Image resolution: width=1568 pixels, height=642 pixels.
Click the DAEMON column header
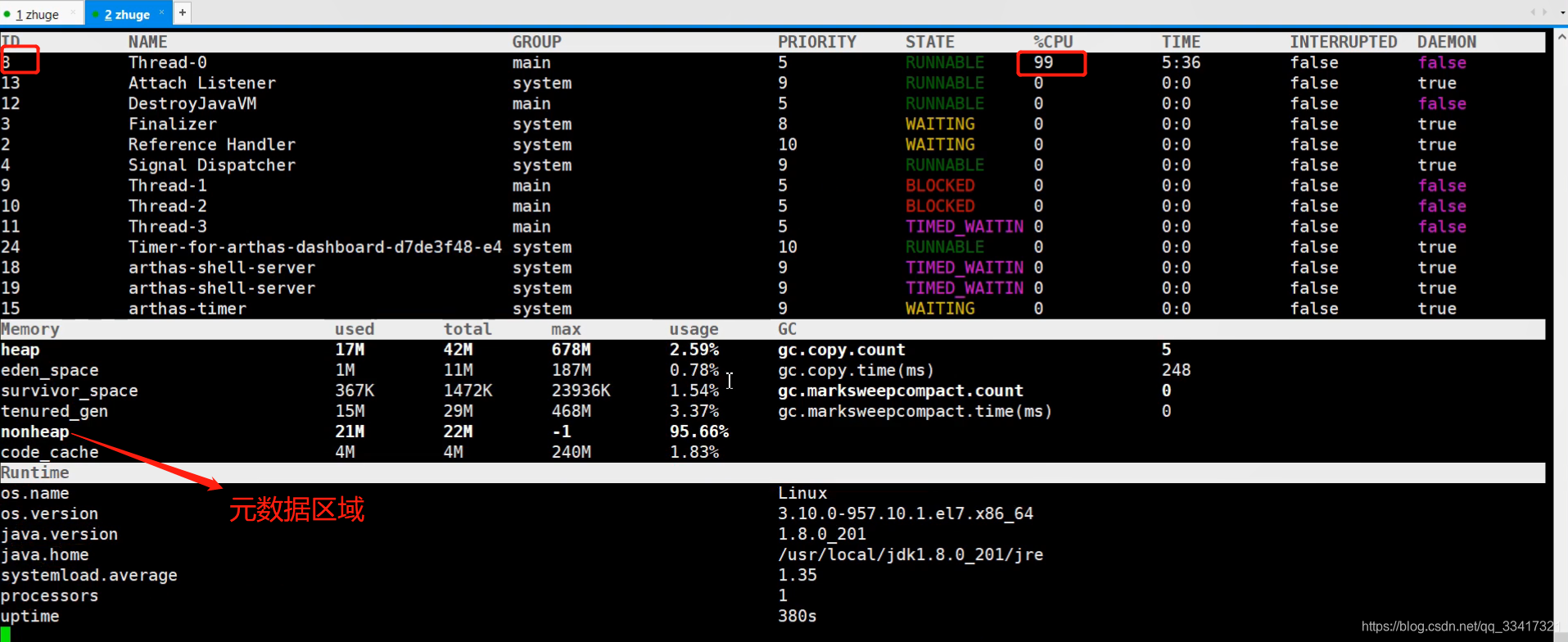point(1446,42)
